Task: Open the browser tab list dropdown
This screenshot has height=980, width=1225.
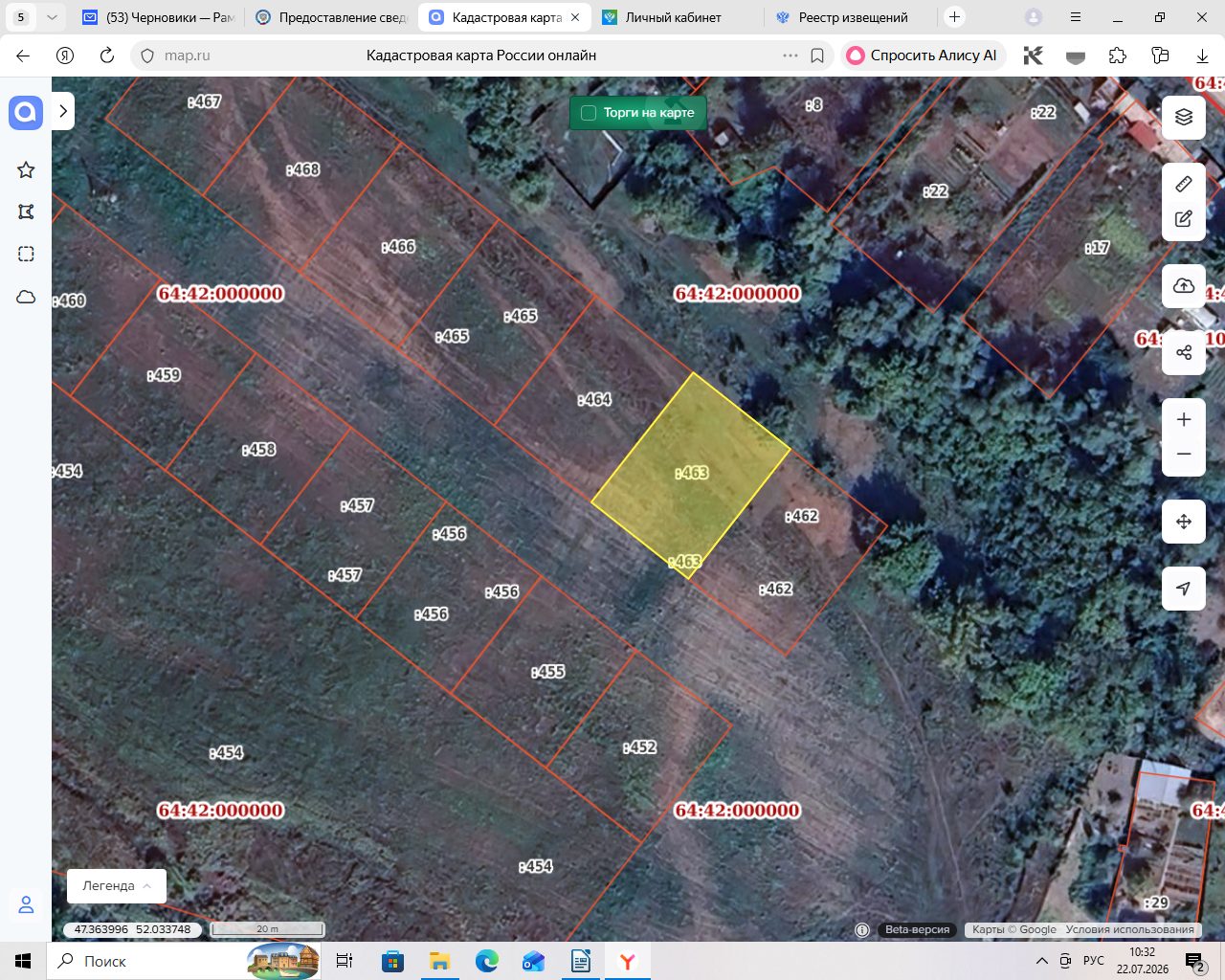Action: [x=52, y=17]
